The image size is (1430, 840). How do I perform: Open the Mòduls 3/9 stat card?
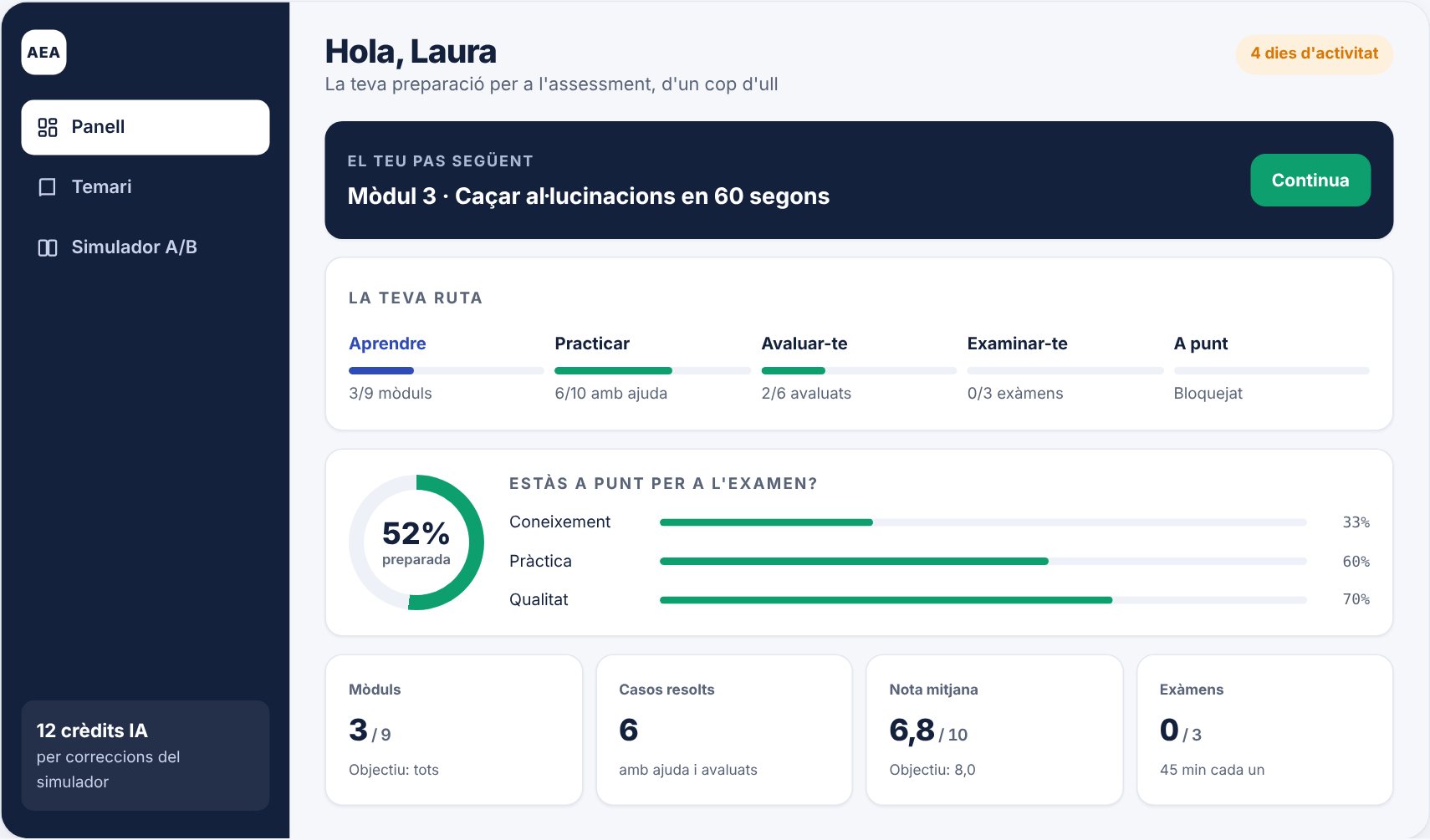[454, 730]
